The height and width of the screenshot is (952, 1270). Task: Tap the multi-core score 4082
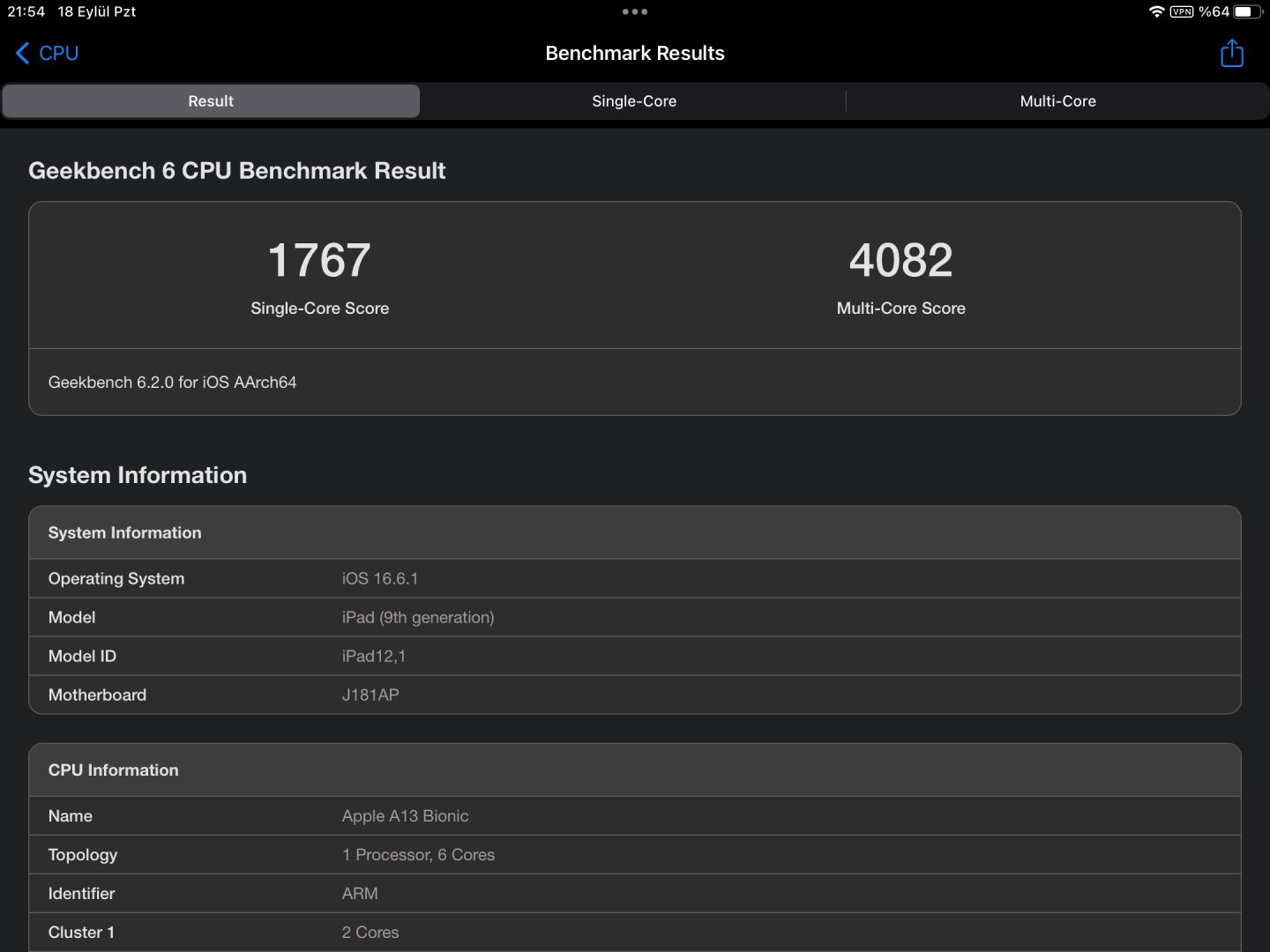pyautogui.click(x=900, y=261)
